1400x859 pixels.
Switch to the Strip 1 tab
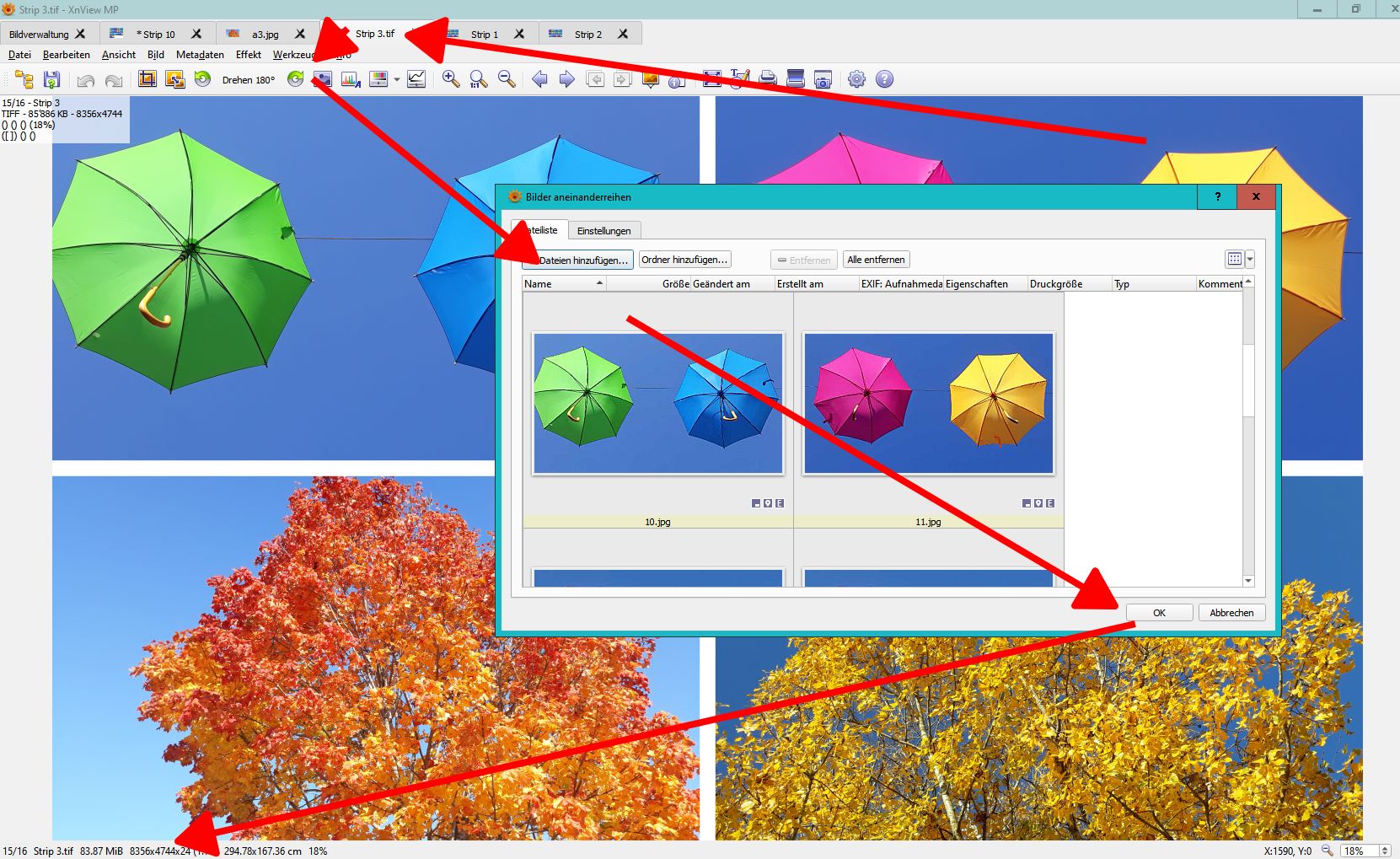484,35
